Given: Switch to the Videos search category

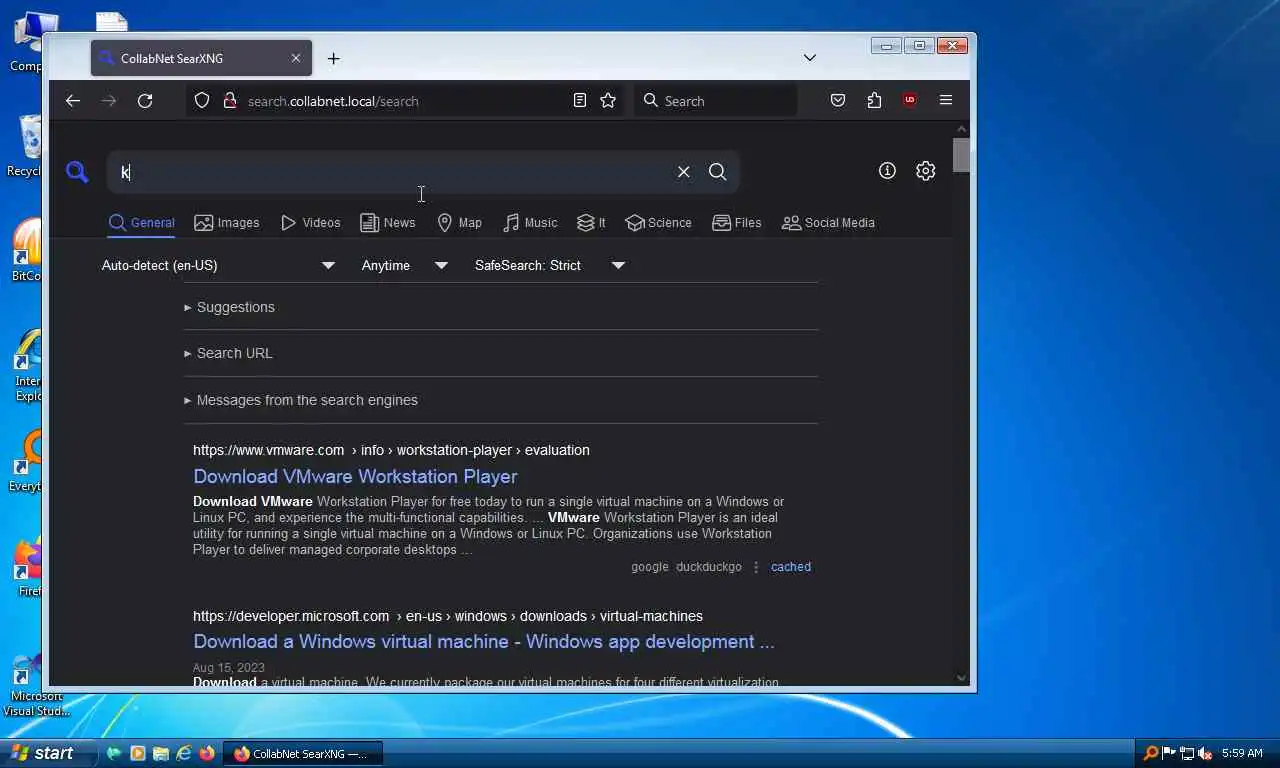Looking at the screenshot, I should point(311,223).
